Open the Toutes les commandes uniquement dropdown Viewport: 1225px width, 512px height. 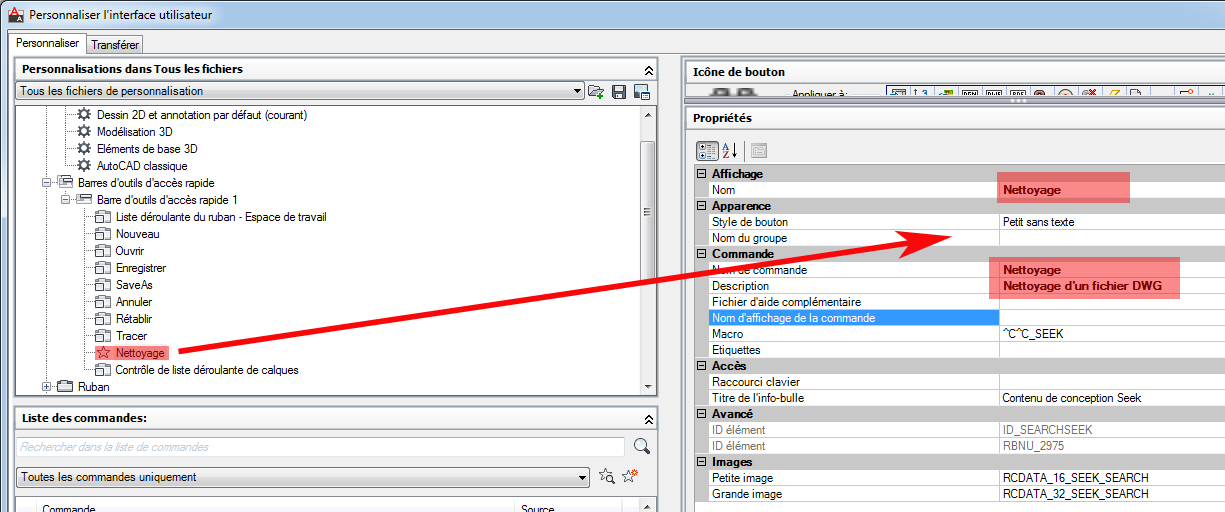[582, 477]
